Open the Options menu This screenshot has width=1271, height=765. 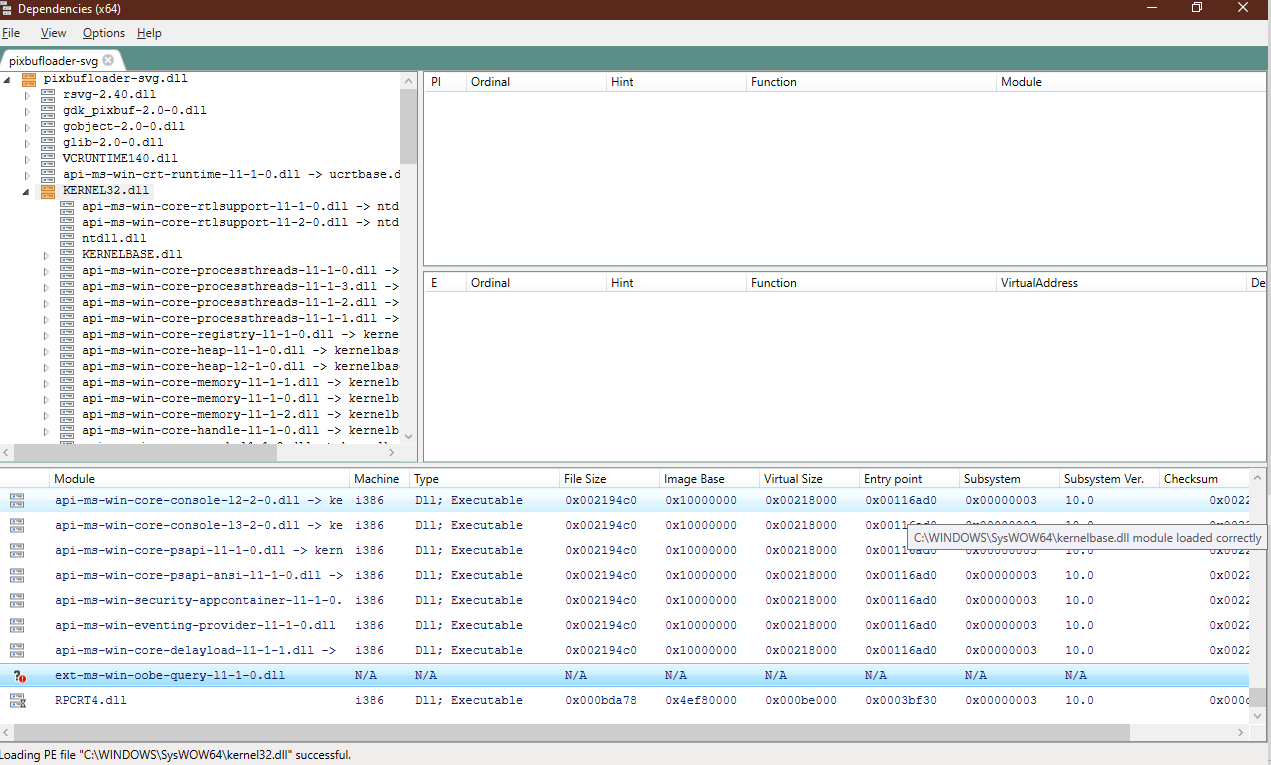click(104, 33)
